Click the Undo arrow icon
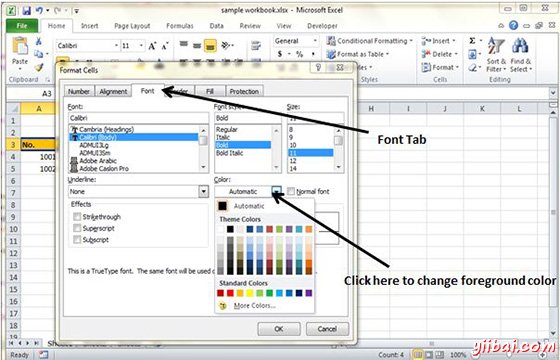This screenshot has width=560, height=360. tap(39, 11)
